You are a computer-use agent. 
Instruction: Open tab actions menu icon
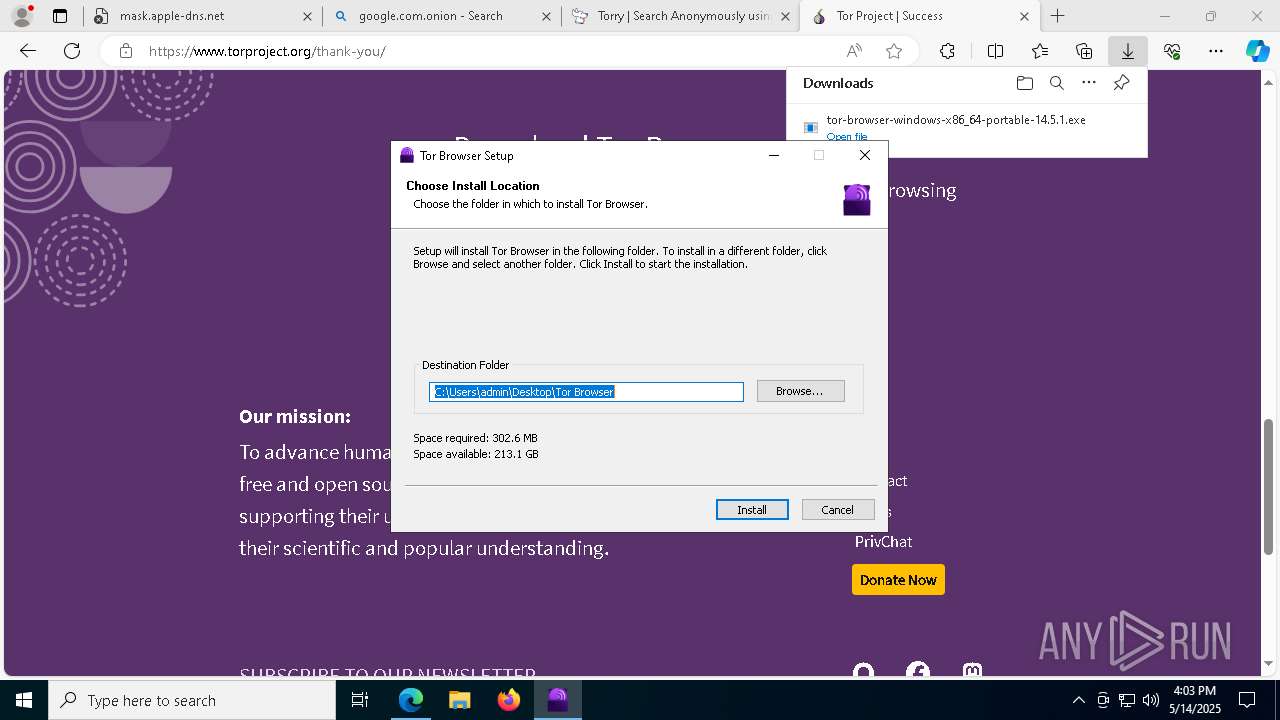(x=60, y=16)
